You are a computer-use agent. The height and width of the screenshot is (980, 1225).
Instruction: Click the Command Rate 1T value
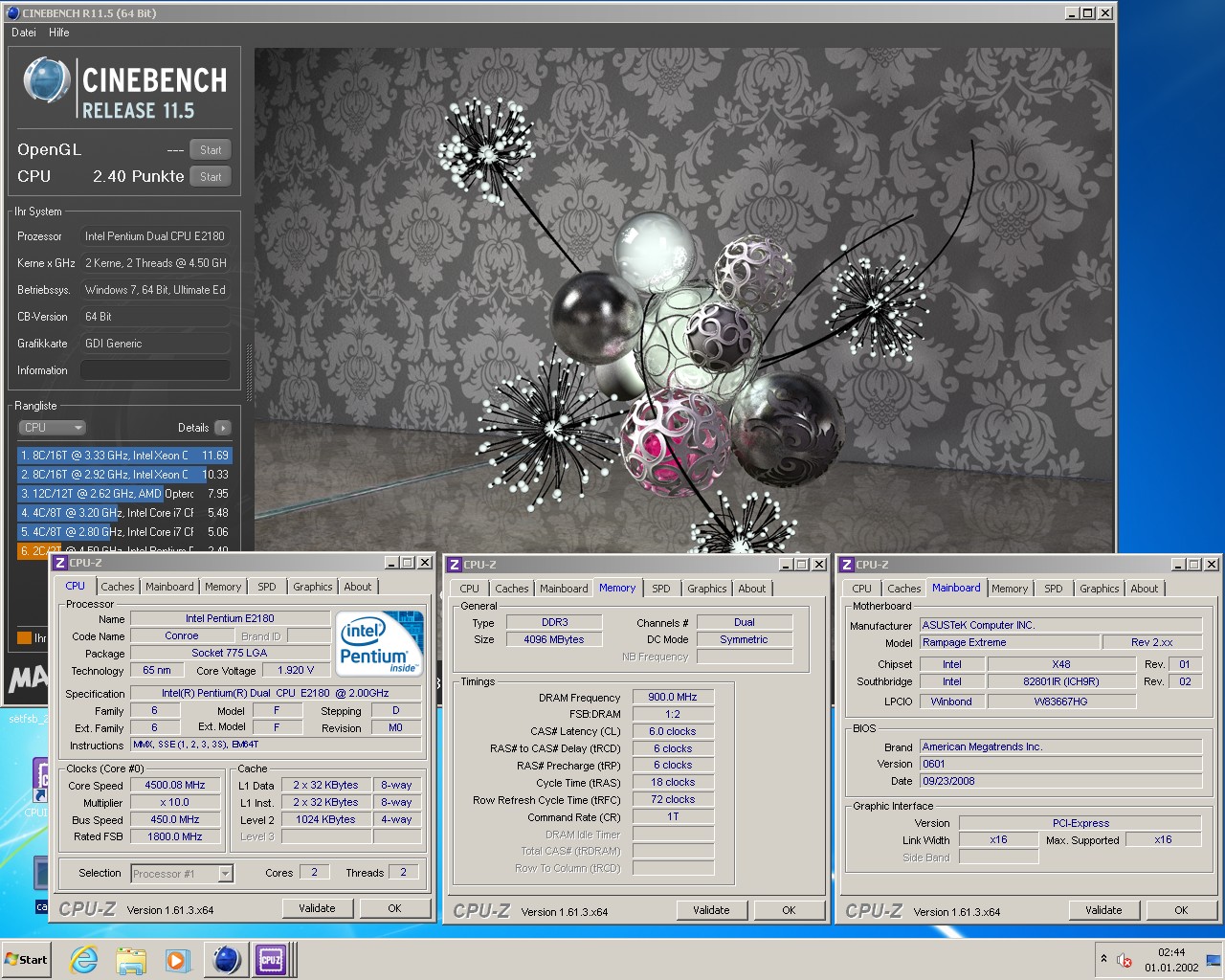pos(673,816)
